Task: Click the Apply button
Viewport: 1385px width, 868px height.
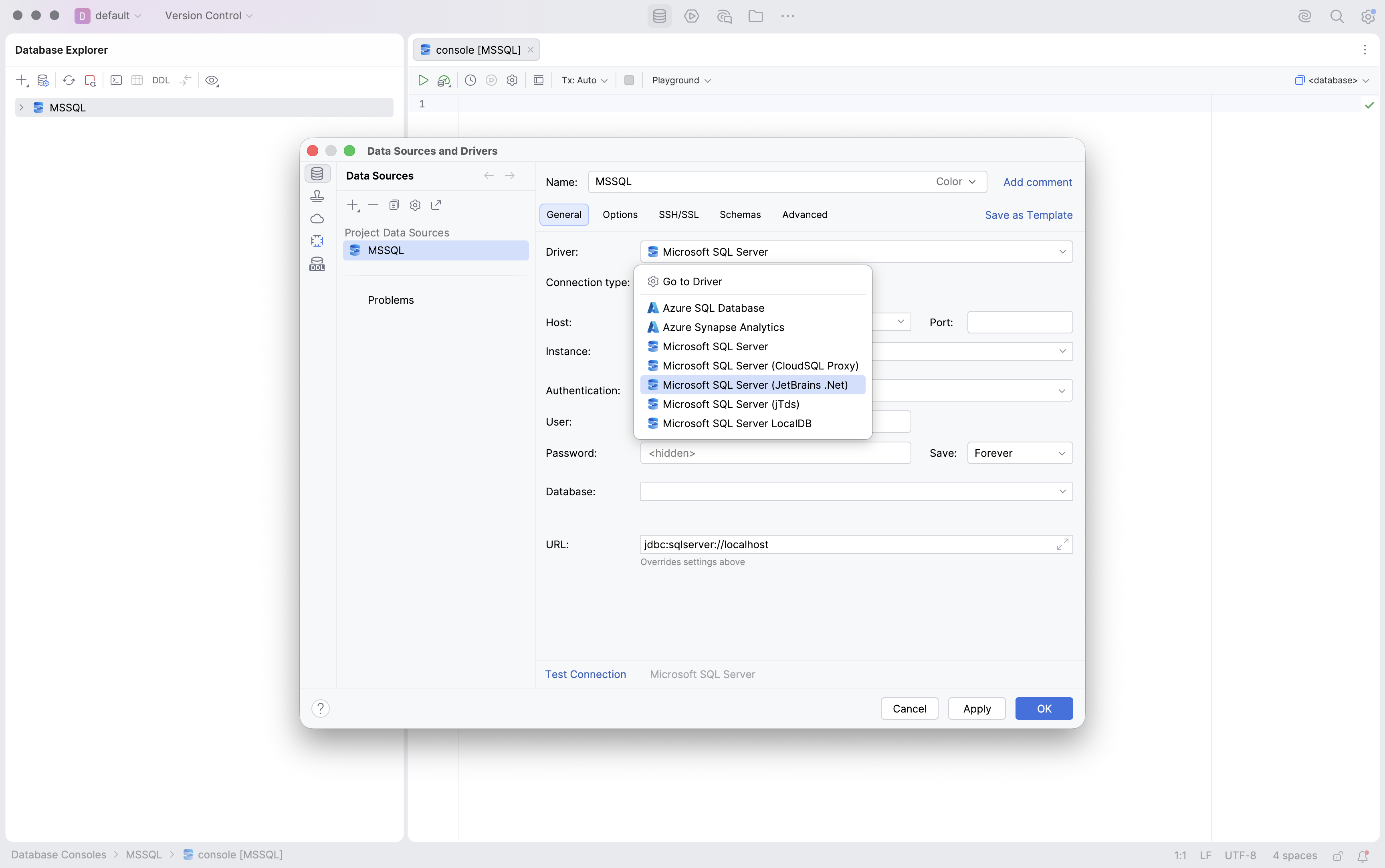Action: (977, 709)
